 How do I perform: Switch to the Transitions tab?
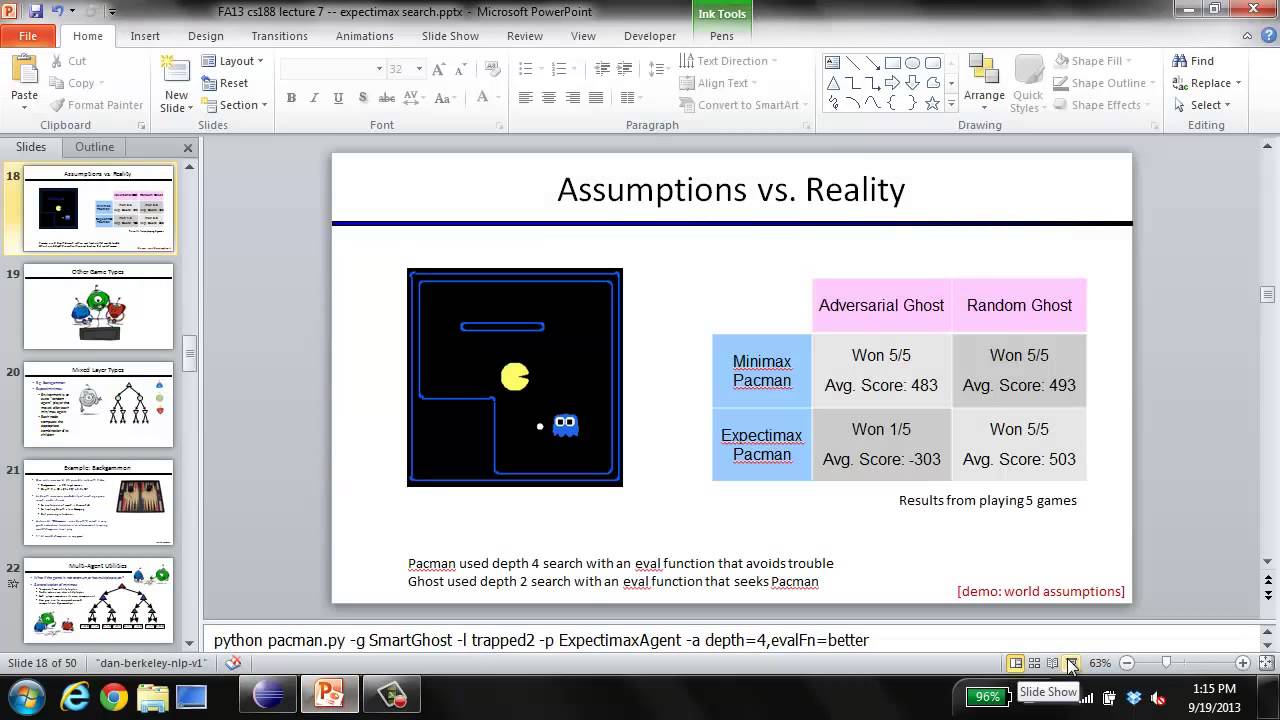point(280,36)
